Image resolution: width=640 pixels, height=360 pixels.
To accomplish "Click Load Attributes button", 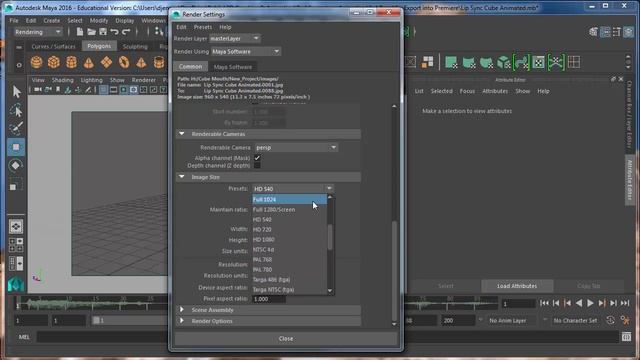I will pyautogui.click(x=517, y=286).
